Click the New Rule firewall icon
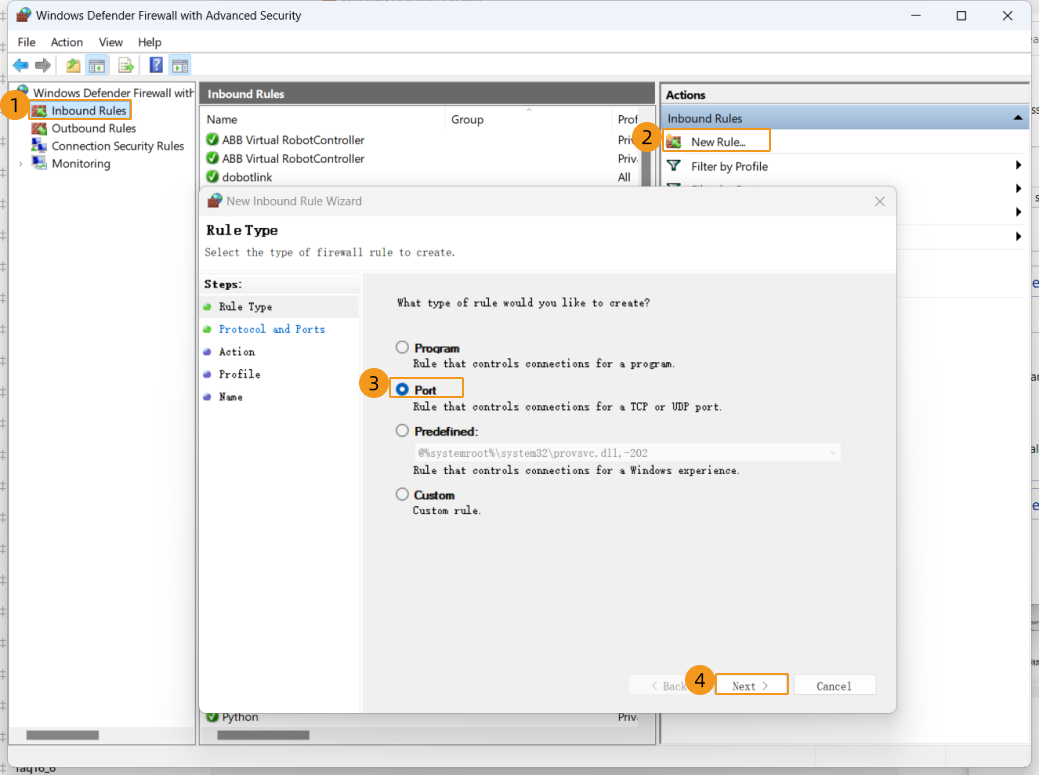 pos(674,142)
